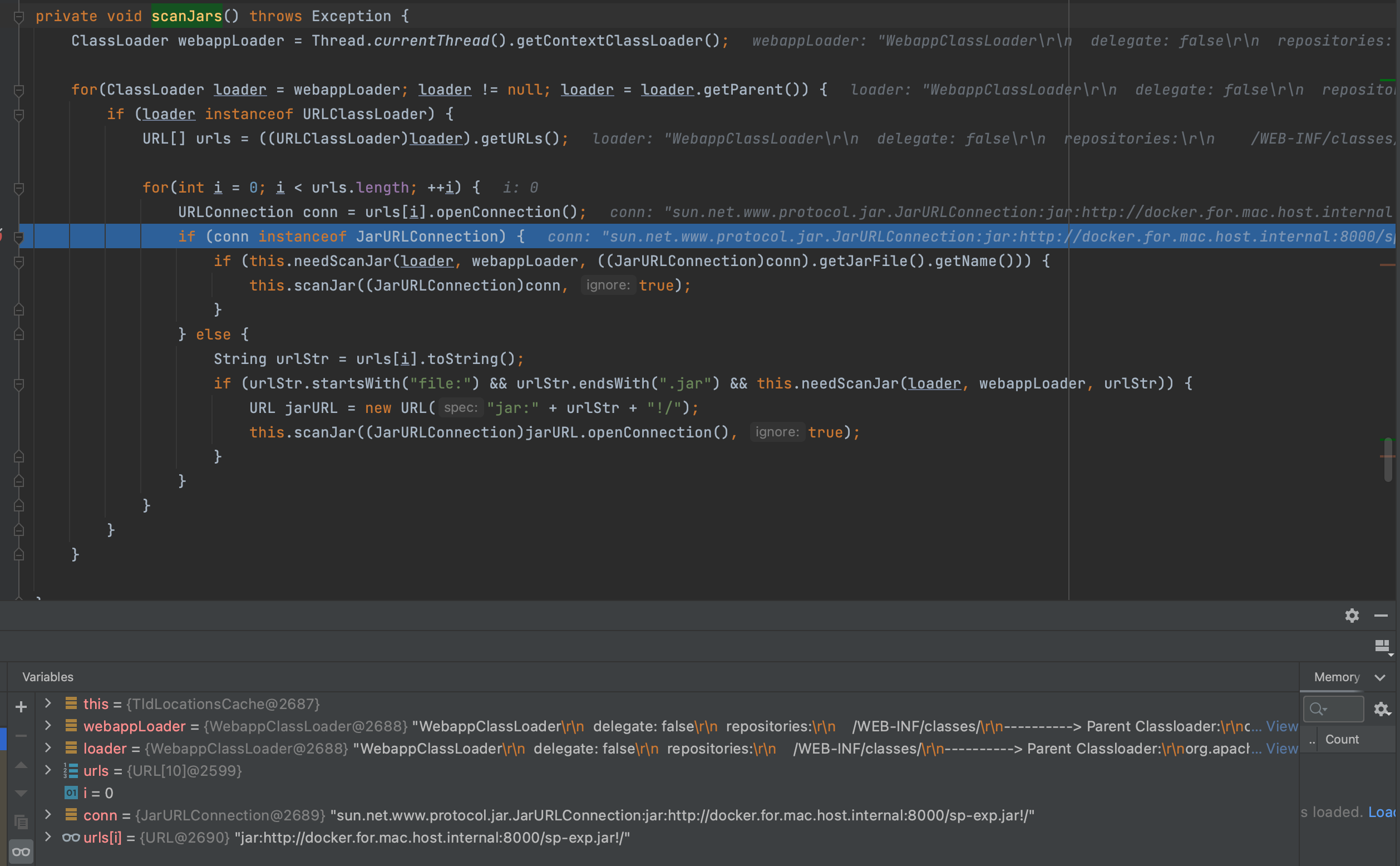Hide the debug panel with the minus icon
The image size is (1400, 866).
(1381, 616)
